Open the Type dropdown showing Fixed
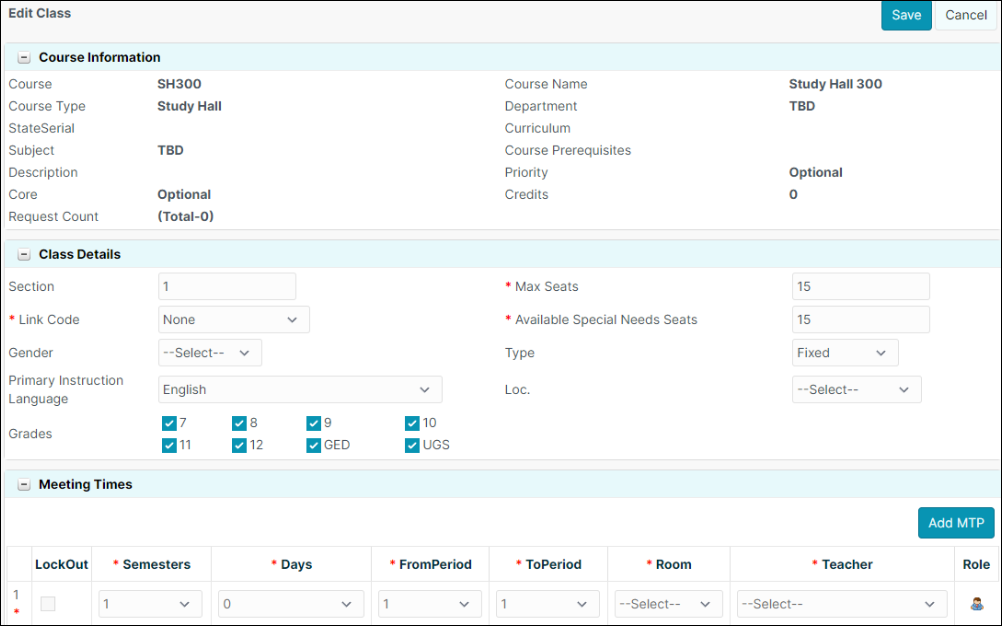This screenshot has width=1002, height=626. click(x=845, y=353)
